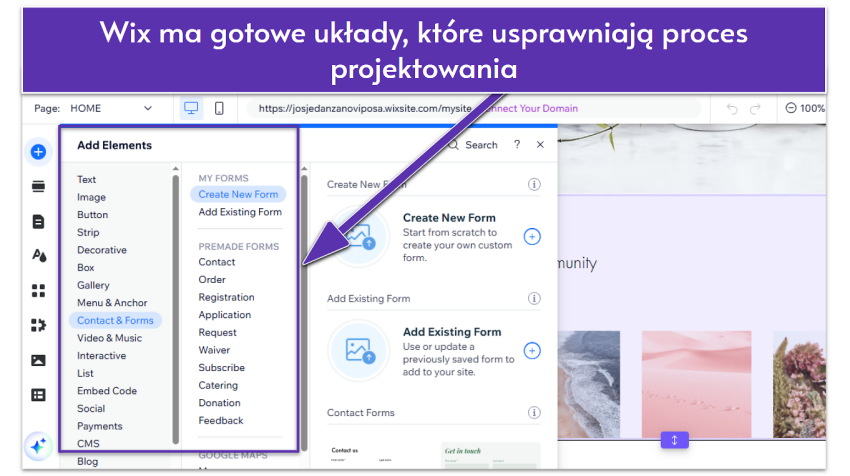Screen dimensions: 850x476
Task: Select Gallery category
Action: point(93,285)
